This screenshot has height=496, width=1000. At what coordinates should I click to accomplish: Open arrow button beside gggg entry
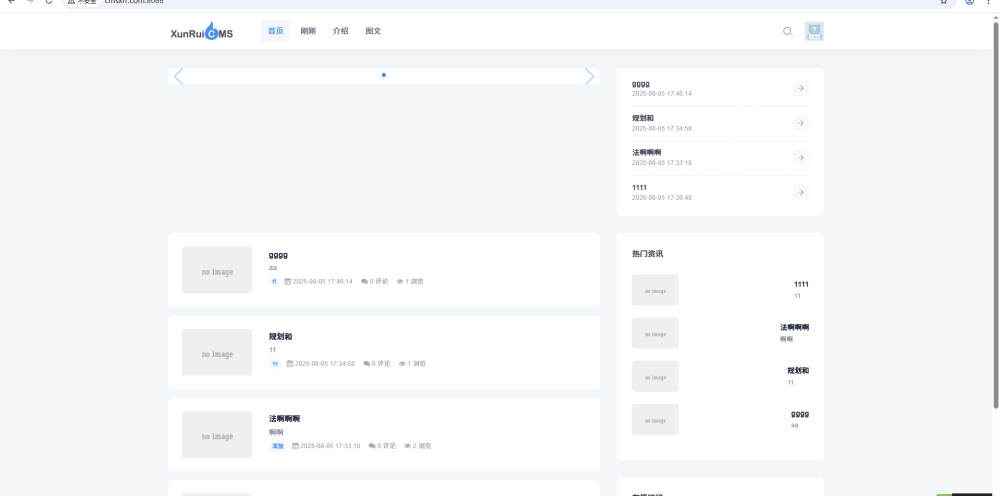coord(801,89)
